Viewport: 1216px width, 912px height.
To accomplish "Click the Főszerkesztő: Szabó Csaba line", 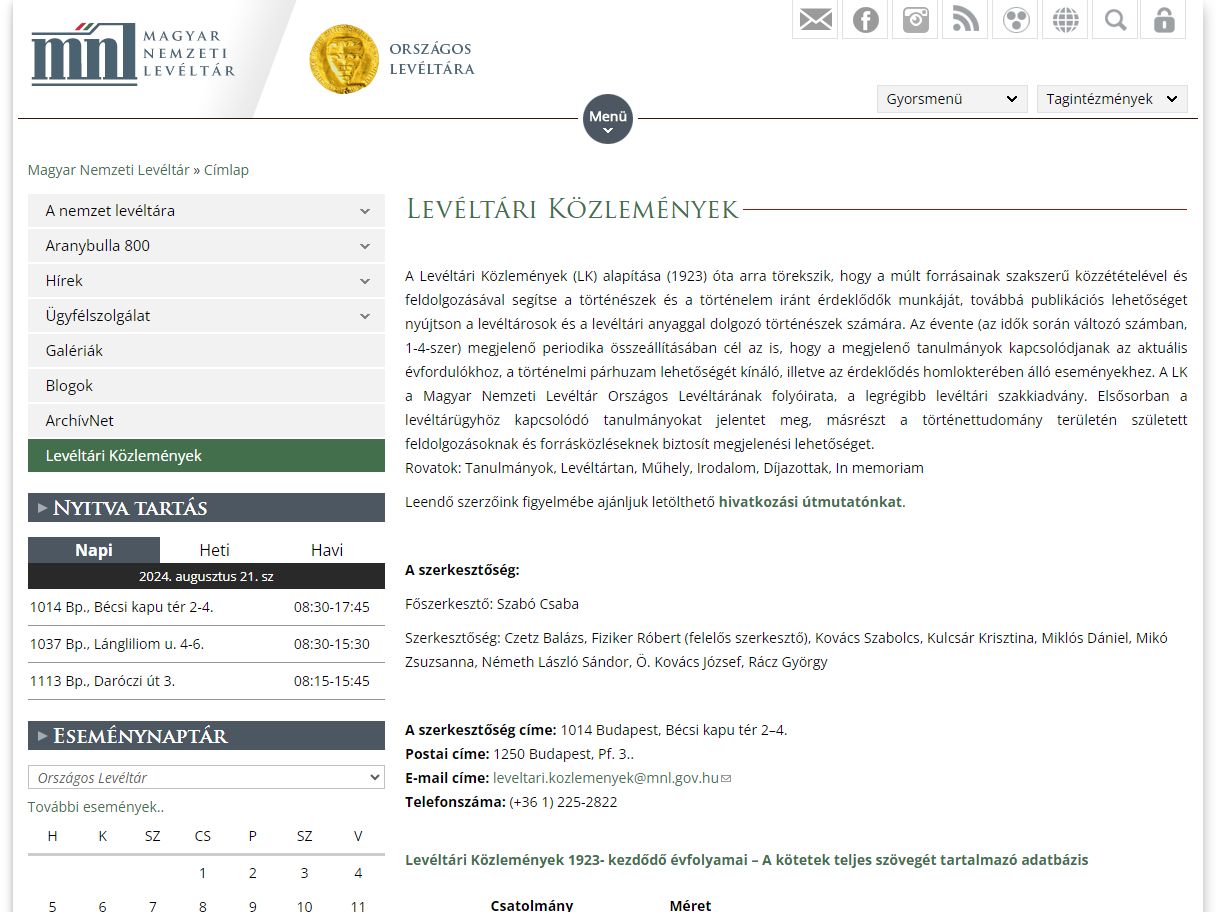I will (x=492, y=604).
